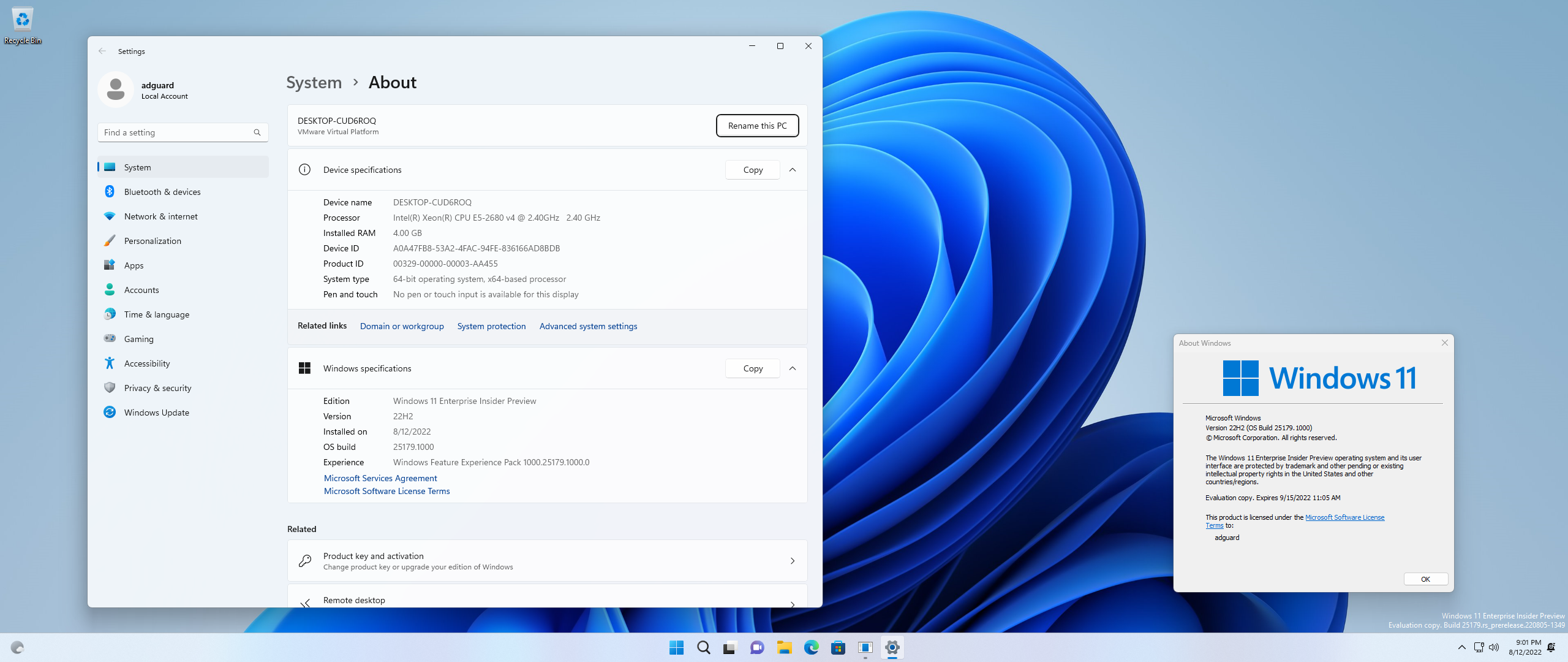Select Bluetooth & devices in the sidebar
1568x662 pixels.
pyautogui.click(x=183, y=192)
